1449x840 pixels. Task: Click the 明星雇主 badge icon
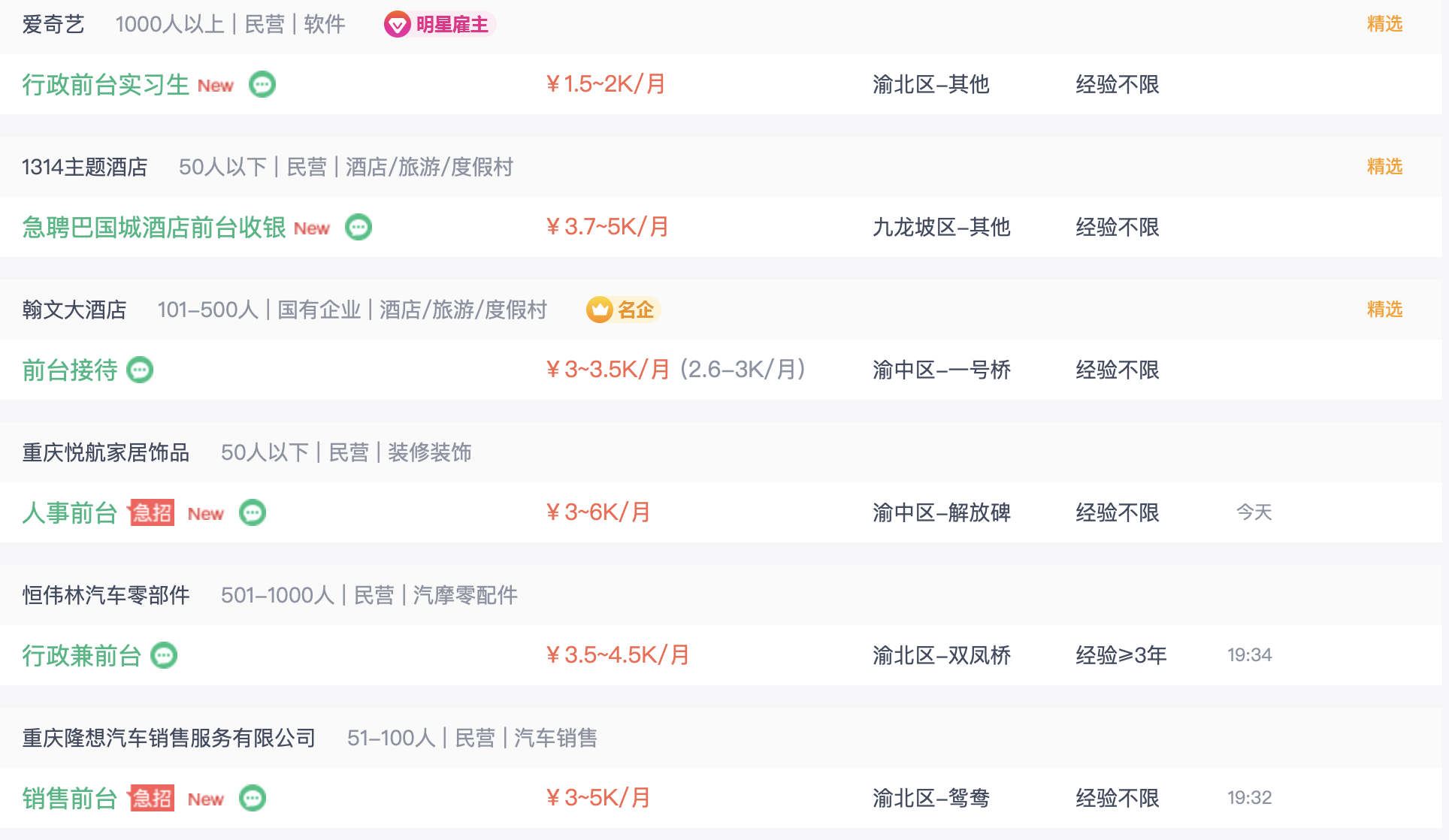[x=398, y=25]
